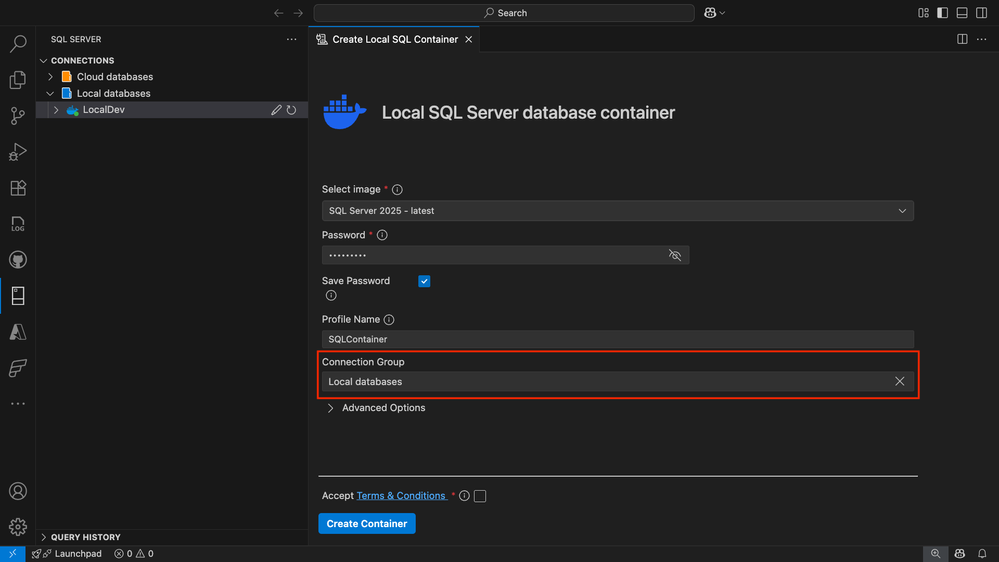Go back with the navigation arrow
Image resolution: width=999 pixels, height=562 pixels.
[278, 13]
